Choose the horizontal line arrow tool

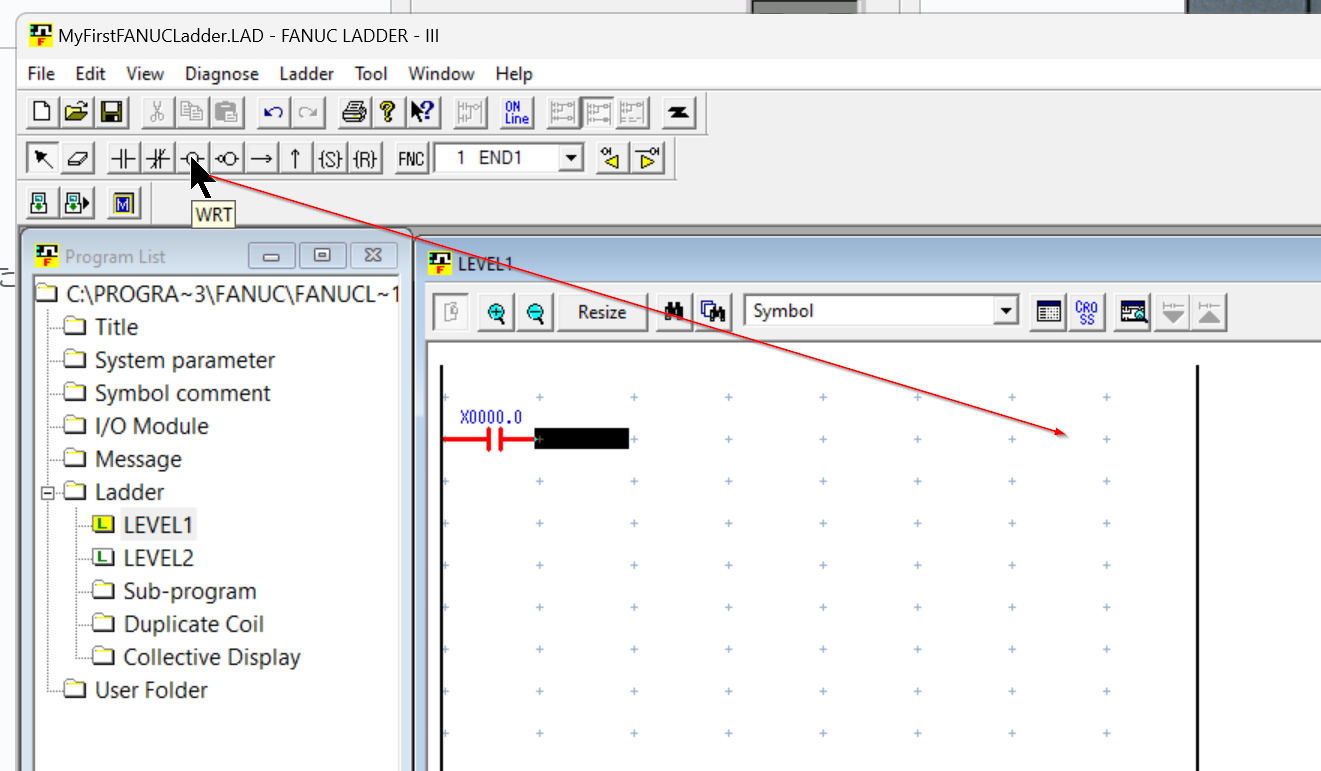pyautogui.click(x=261, y=157)
